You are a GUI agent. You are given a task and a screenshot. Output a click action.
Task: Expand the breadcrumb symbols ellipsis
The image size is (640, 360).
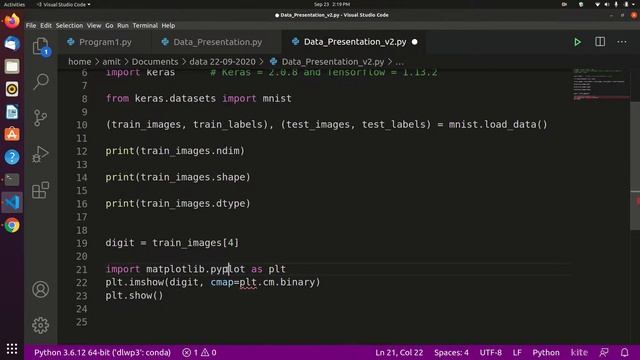point(400,62)
